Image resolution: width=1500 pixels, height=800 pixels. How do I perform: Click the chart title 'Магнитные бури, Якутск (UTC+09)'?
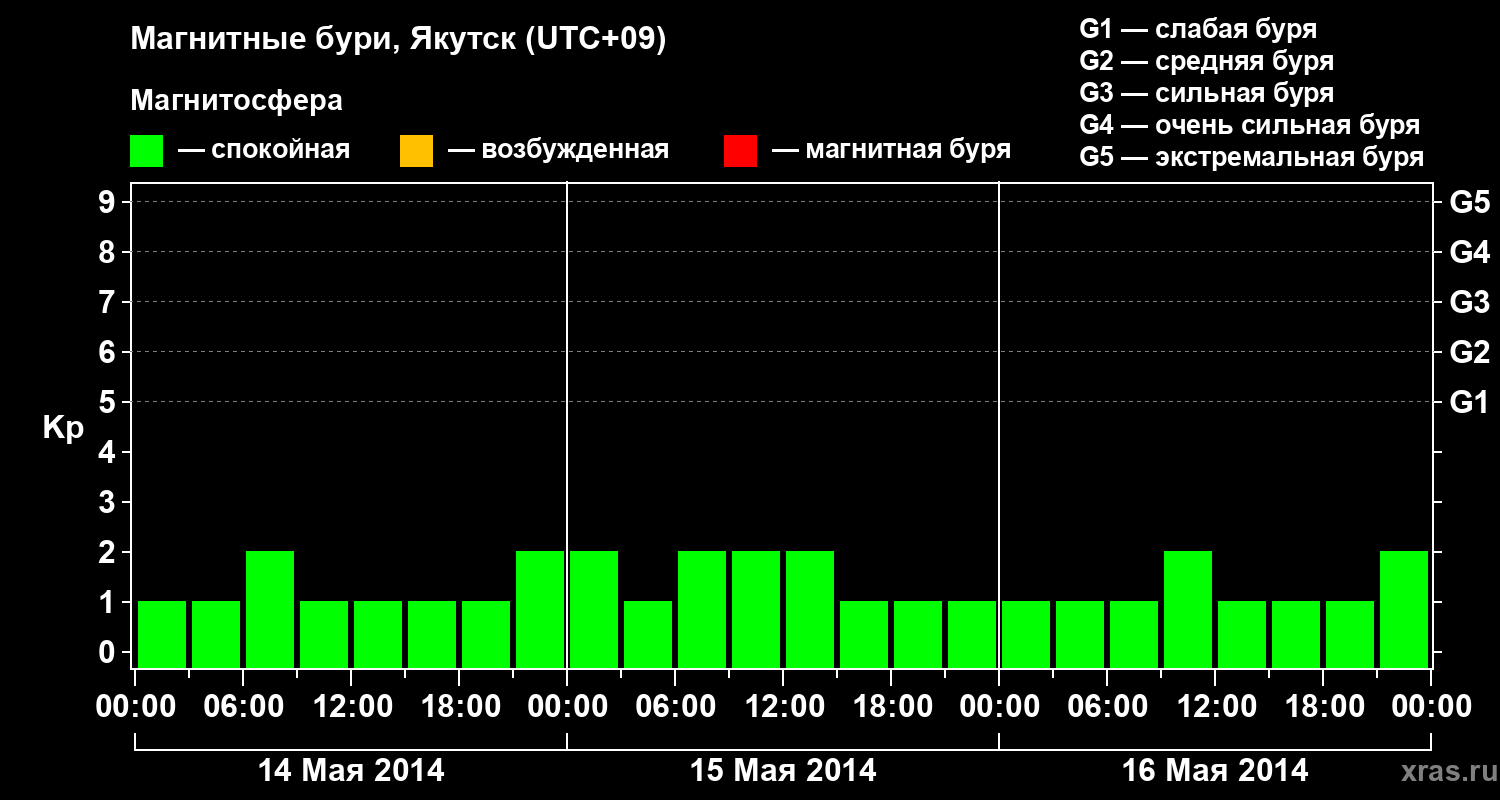[398, 40]
